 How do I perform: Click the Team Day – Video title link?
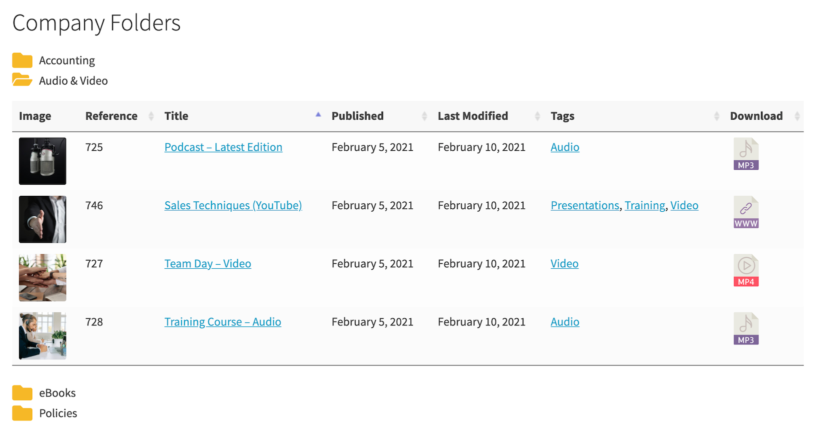pyautogui.click(x=207, y=264)
